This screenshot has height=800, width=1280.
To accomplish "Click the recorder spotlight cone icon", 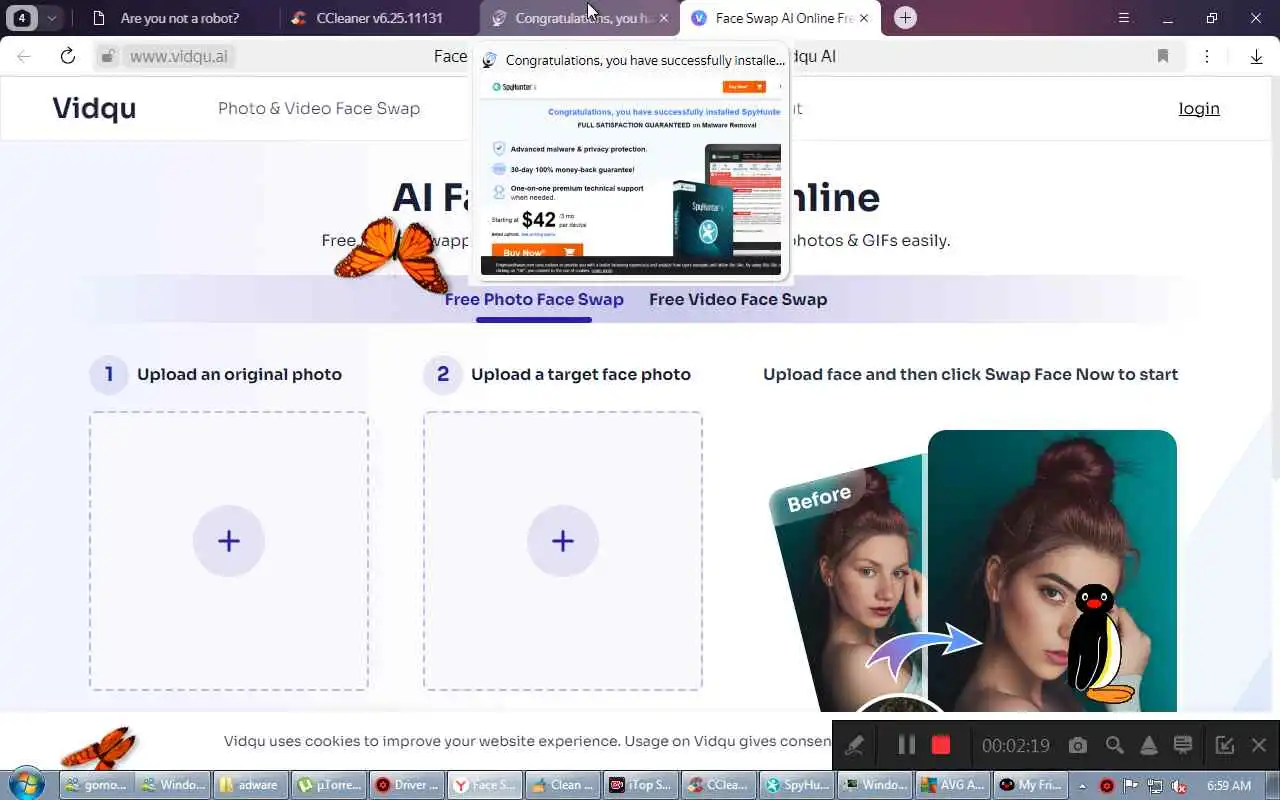I will tap(1149, 745).
